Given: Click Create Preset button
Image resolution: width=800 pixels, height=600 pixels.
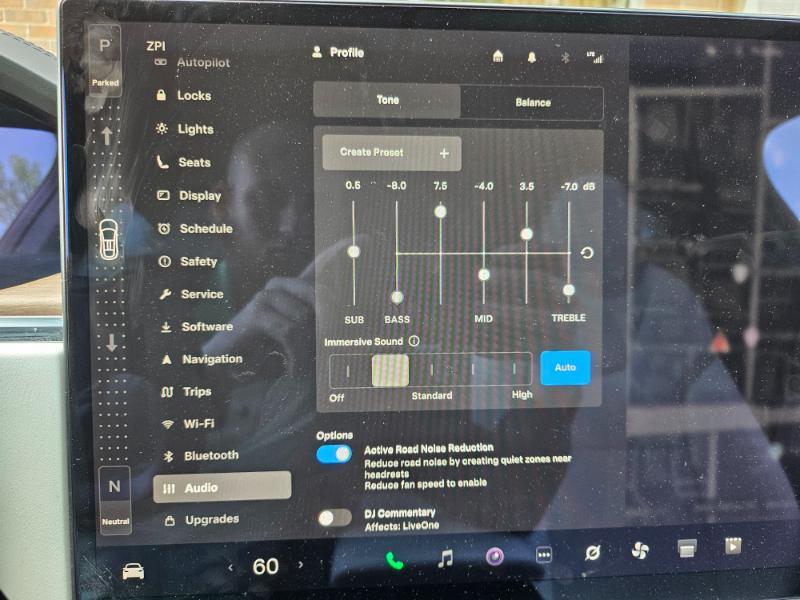Looking at the screenshot, I should (392, 153).
